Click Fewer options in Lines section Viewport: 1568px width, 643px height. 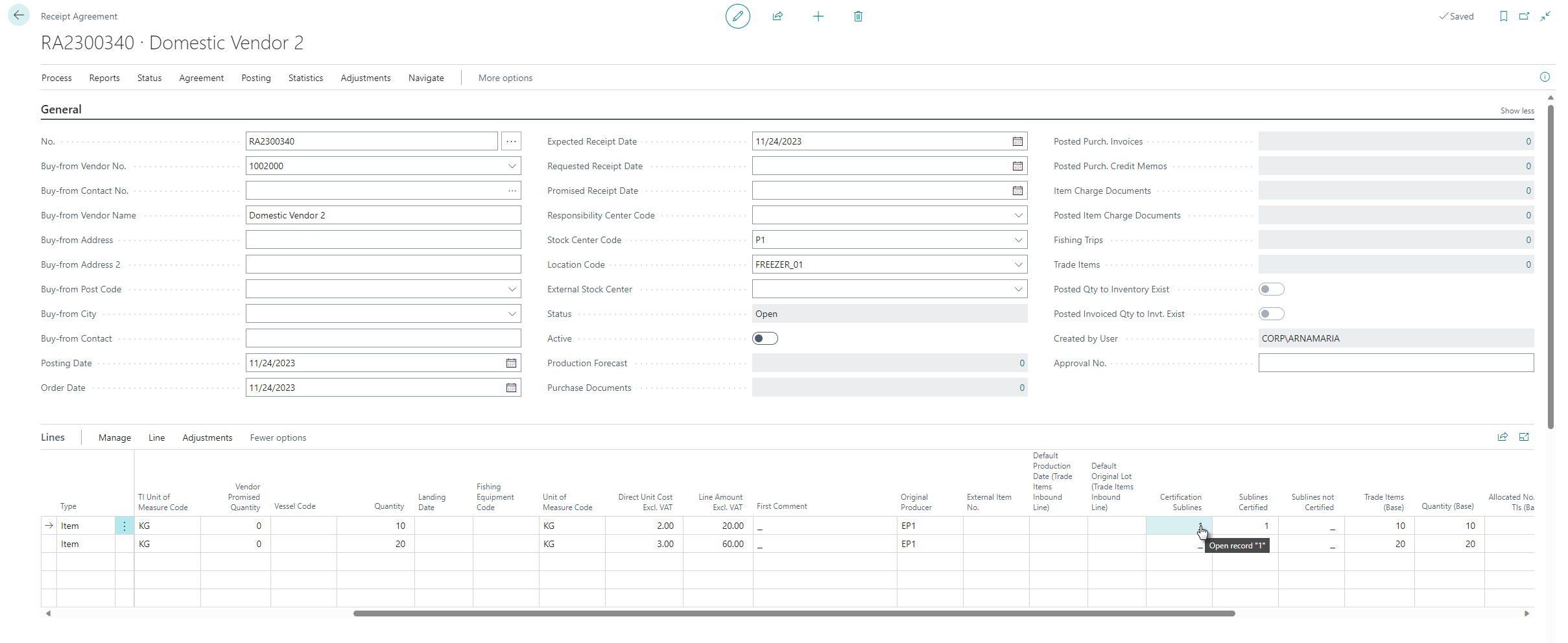[278, 438]
